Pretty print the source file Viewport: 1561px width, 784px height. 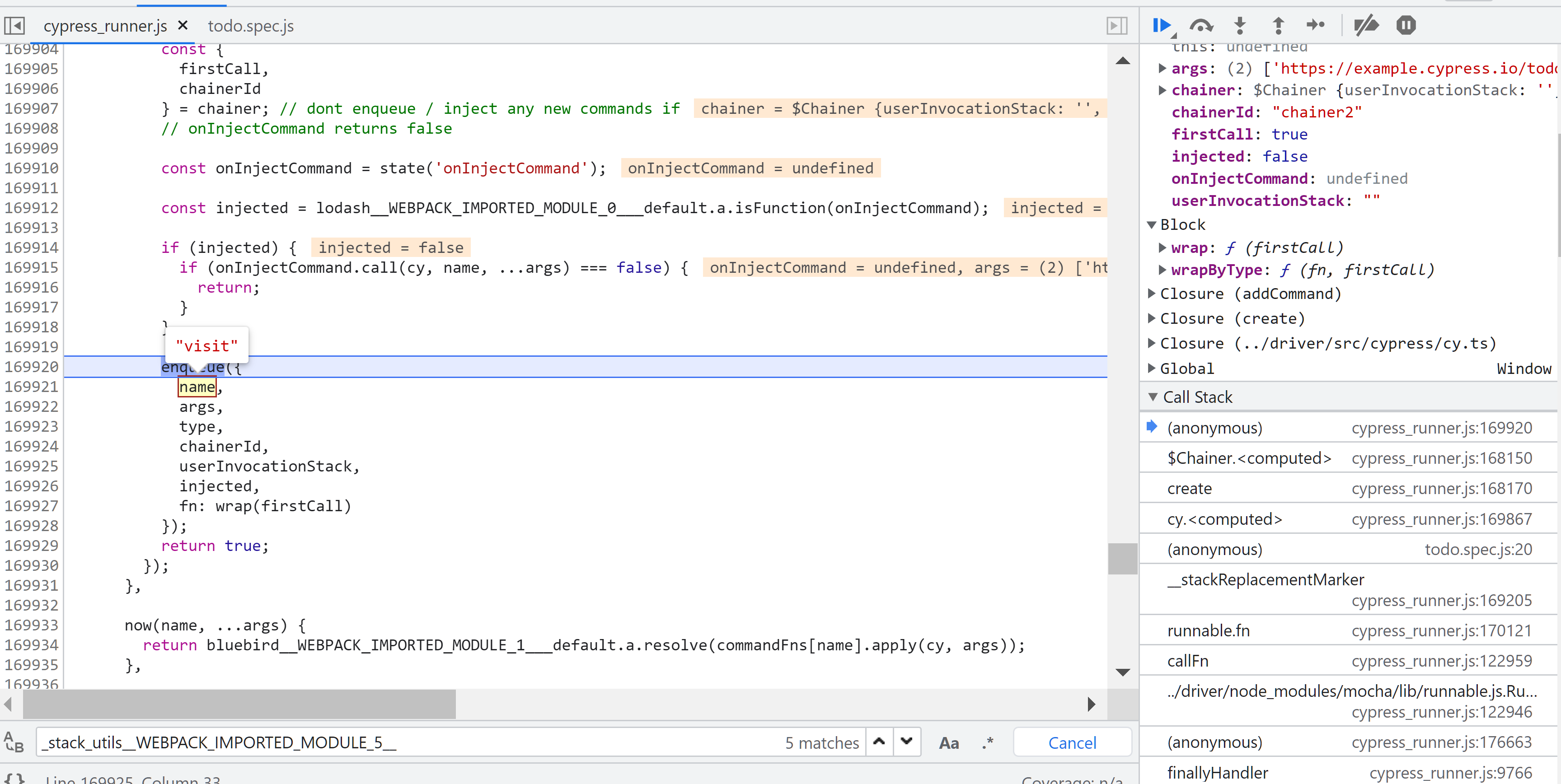point(14,779)
